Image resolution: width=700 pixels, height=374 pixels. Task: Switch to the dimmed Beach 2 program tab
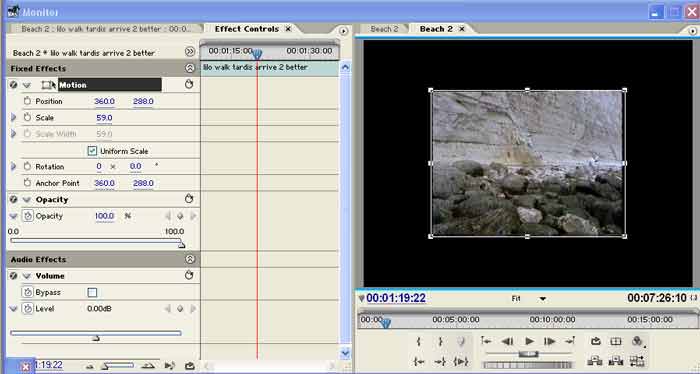(x=384, y=29)
